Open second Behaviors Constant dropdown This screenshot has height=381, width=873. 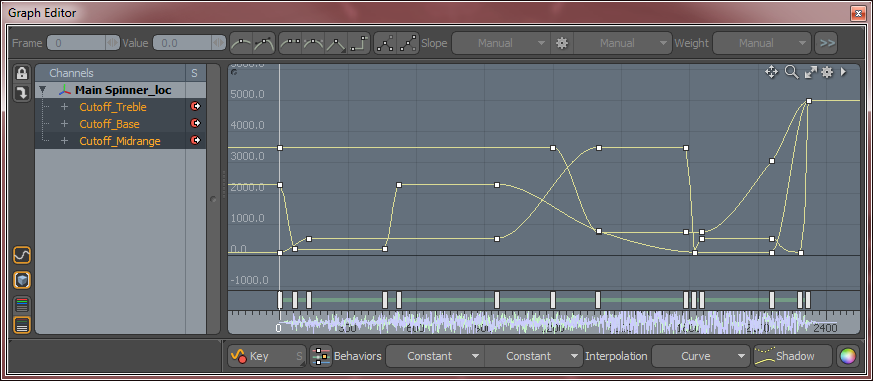point(534,356)
